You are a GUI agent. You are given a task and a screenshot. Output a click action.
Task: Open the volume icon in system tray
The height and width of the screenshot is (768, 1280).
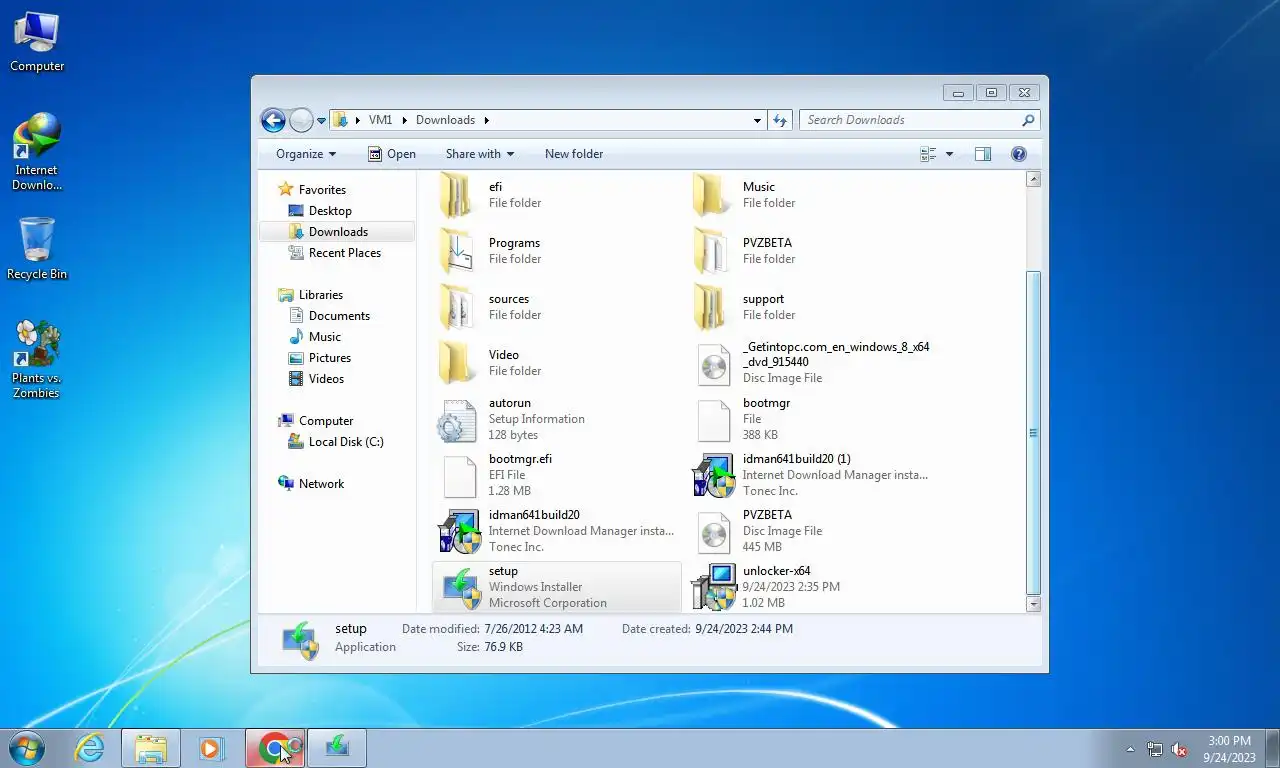click(x=1179, y=749)
